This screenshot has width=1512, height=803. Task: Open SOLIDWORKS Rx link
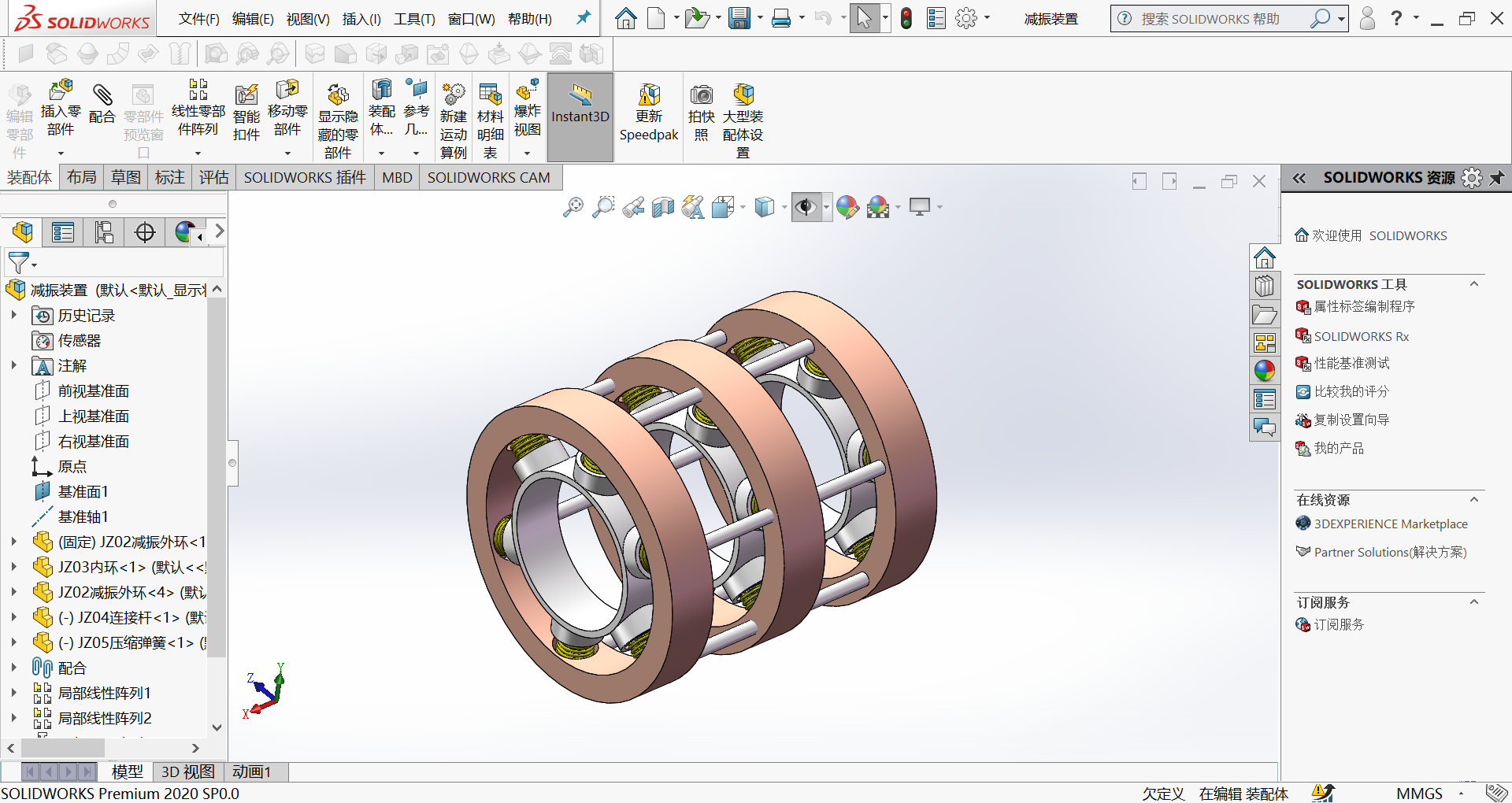point(1361,336)
